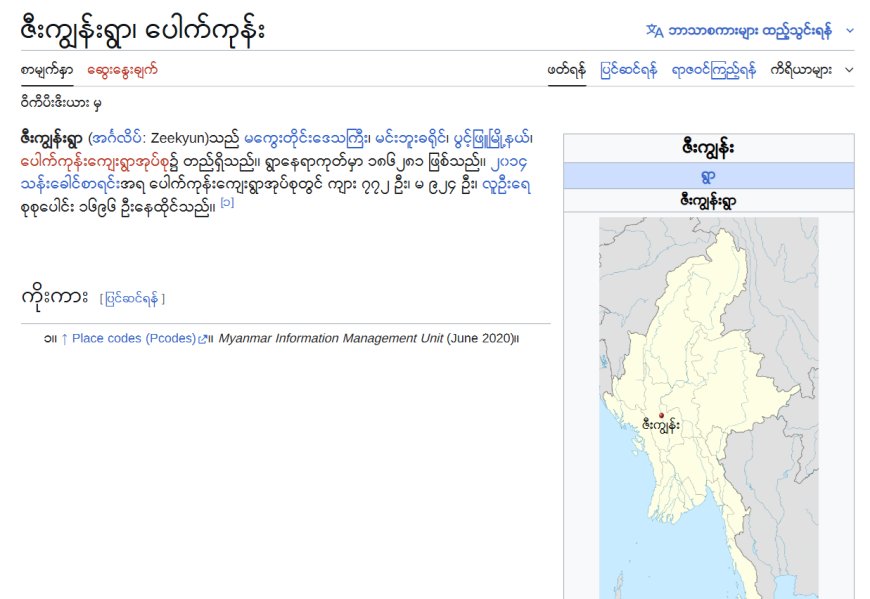The image size is (870, 599).
Task: Open the Place codes (Pcodes) external link
Action: coord(134,338)
